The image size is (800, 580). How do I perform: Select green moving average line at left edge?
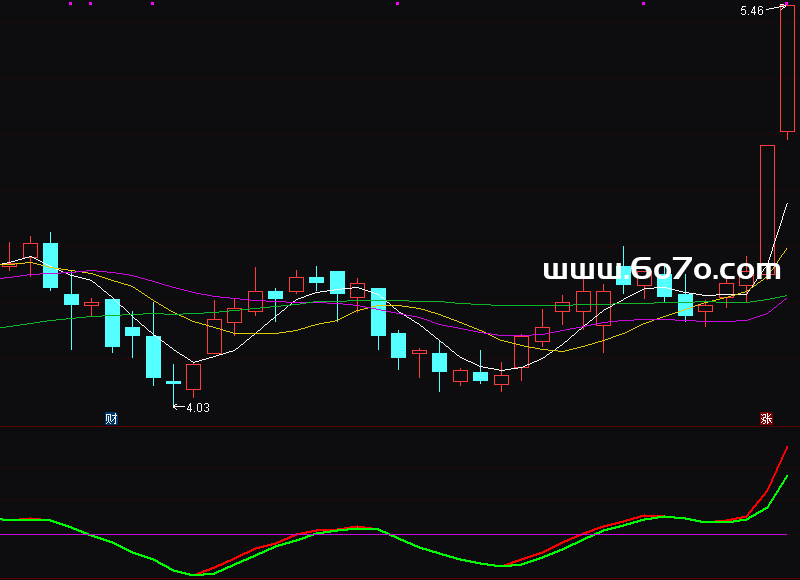(x=4, y=326)
